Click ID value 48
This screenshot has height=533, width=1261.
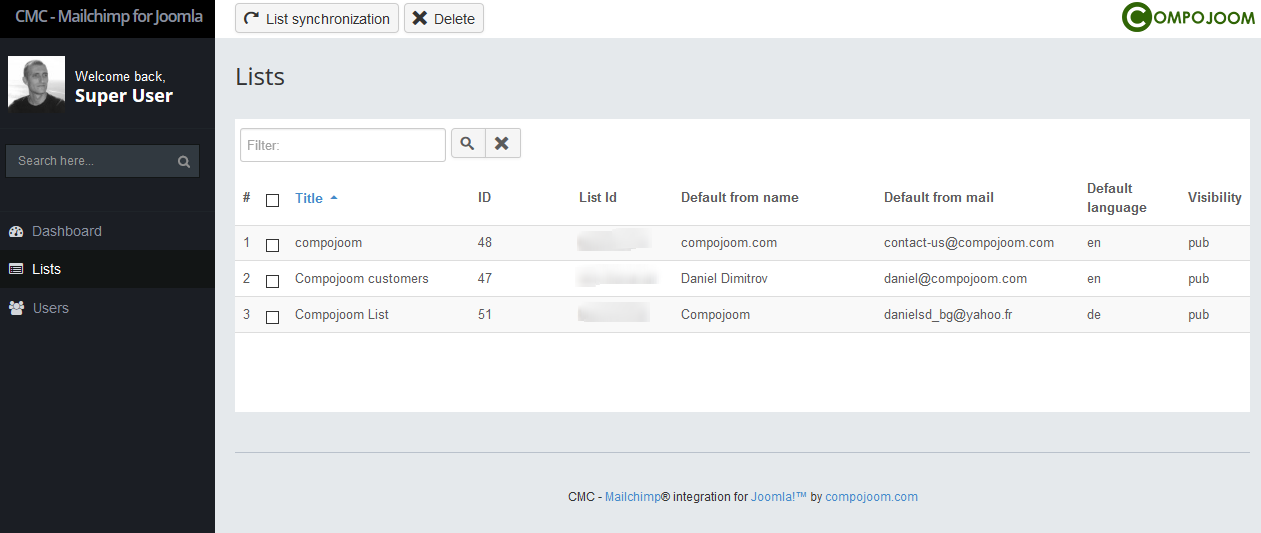coord(485,243)
